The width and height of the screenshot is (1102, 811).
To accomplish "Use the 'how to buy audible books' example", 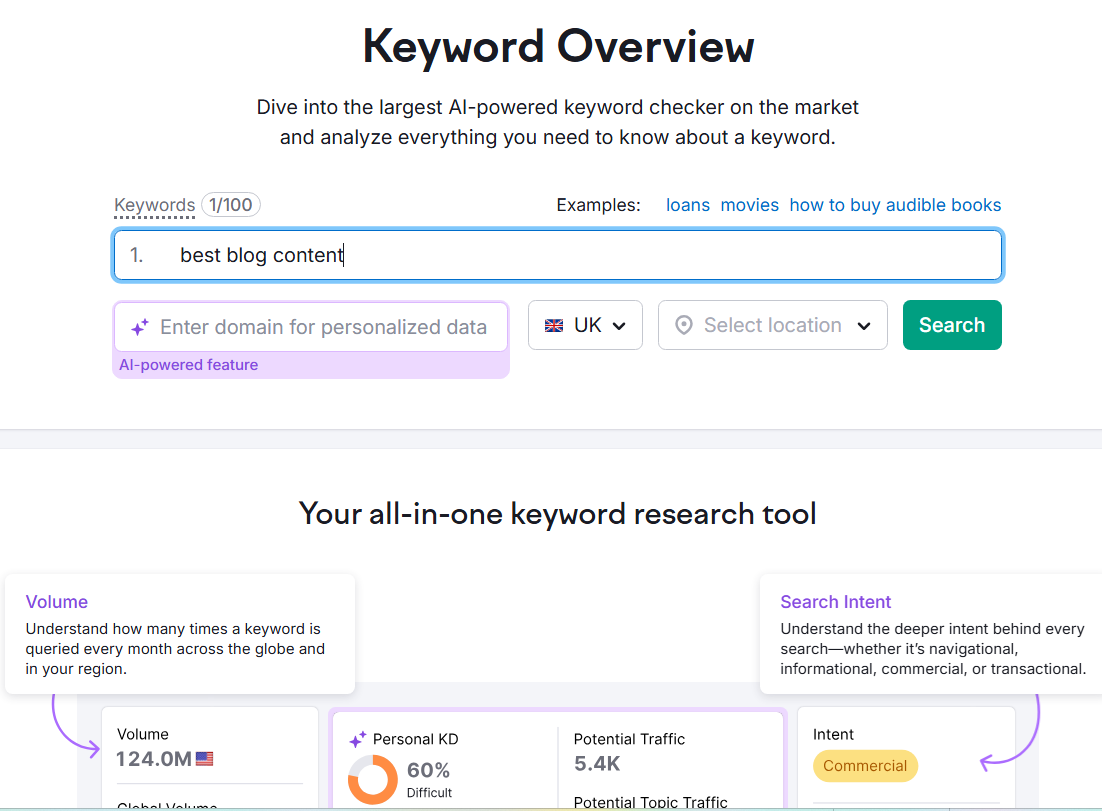I will coord(895,205).
